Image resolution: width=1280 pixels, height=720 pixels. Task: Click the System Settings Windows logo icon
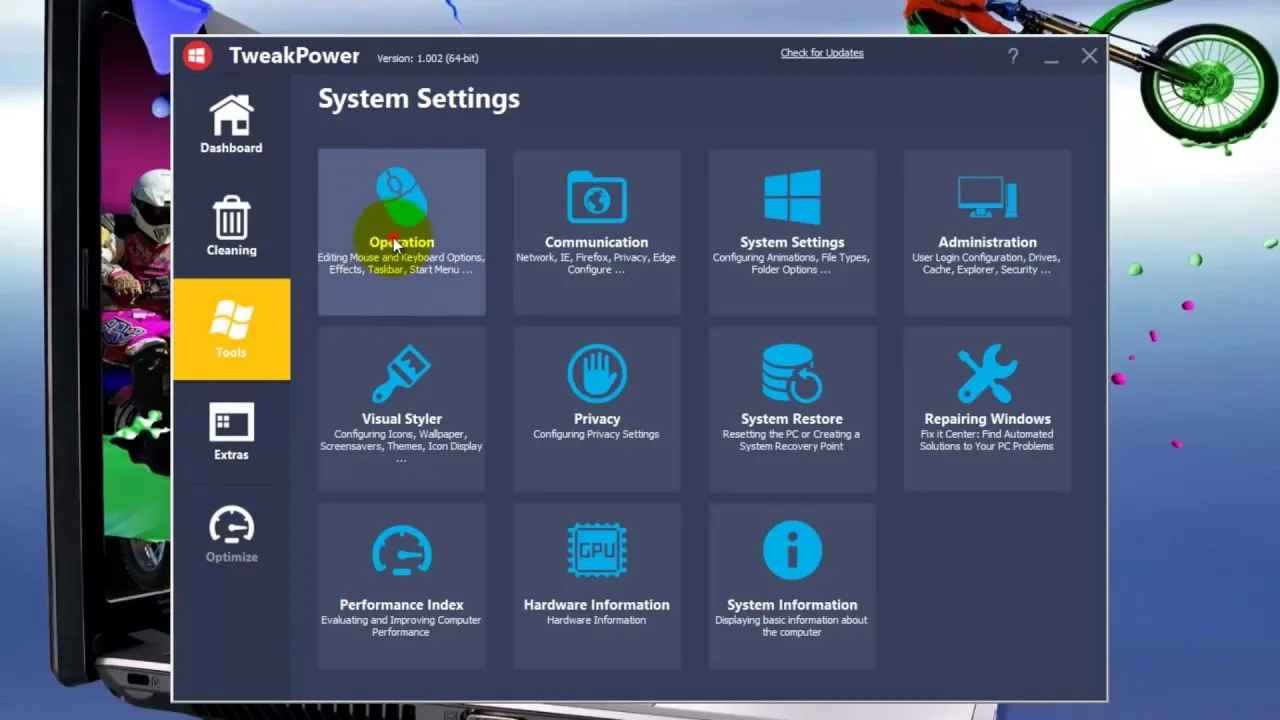pyautogui.click(x=792, y=197)
